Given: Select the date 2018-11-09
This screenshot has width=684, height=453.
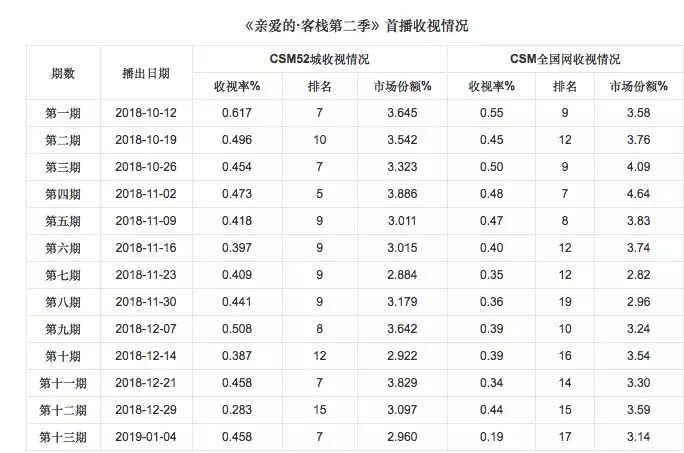Looking at the screenshot, I should tap(146, 221).
